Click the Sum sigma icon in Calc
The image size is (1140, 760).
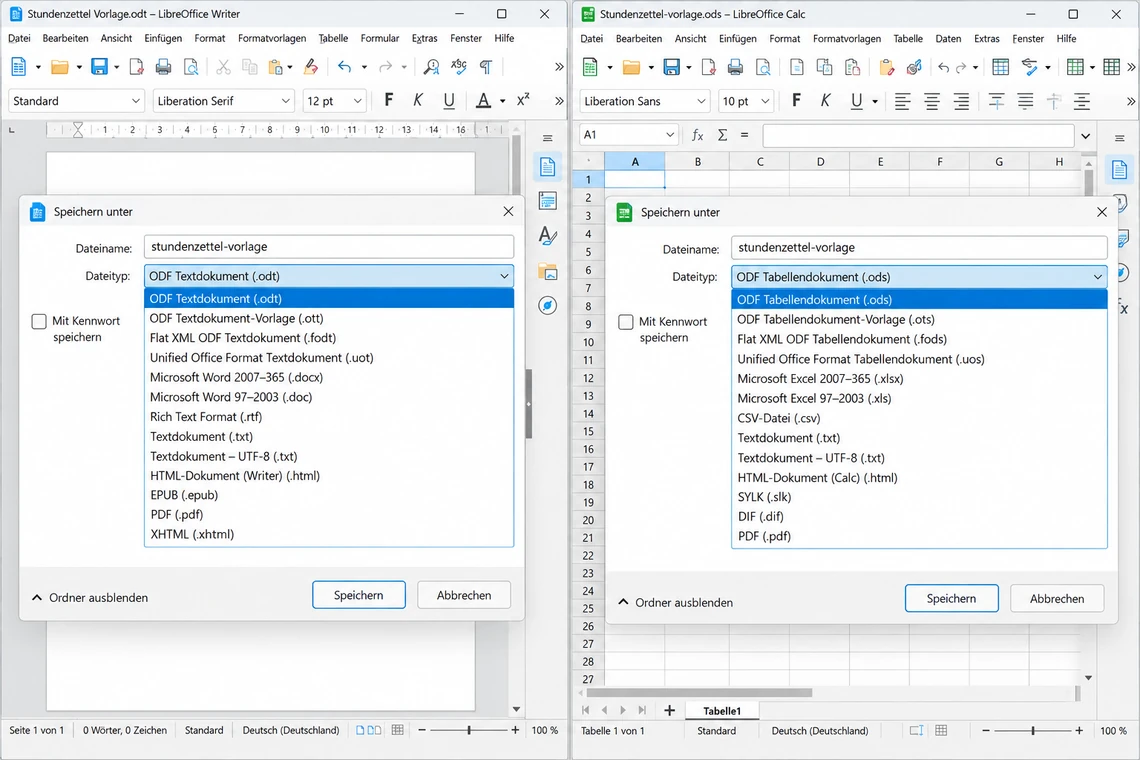tap(722, 135)
